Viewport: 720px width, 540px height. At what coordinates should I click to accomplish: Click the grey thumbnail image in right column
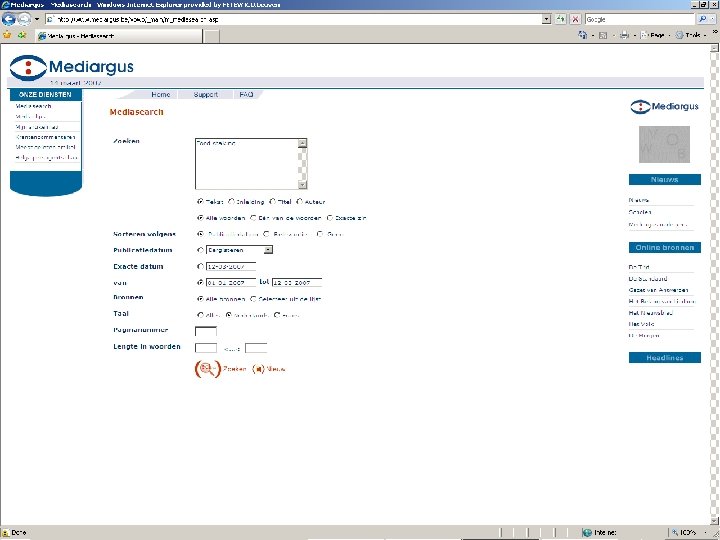point(664,144)
